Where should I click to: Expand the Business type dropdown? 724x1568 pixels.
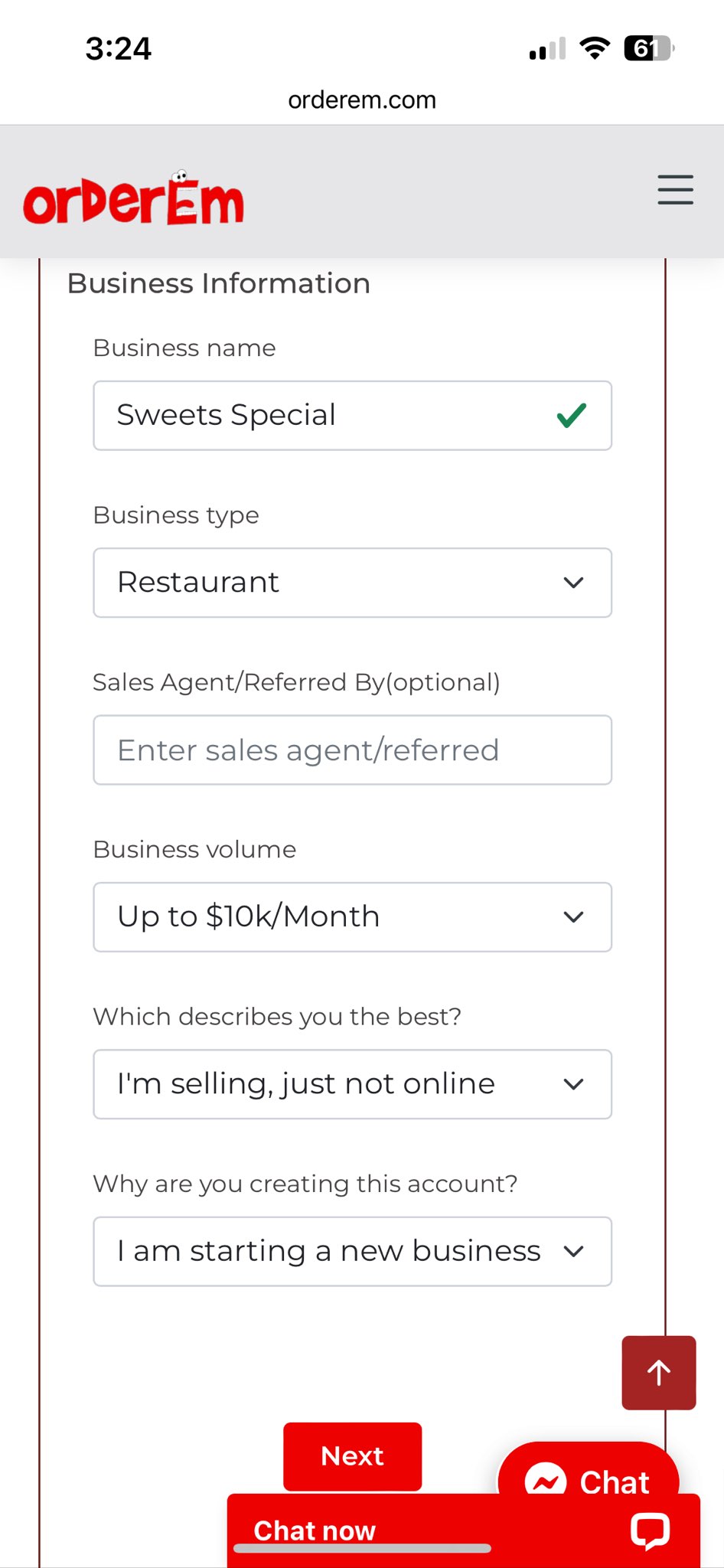click(352, 583)
